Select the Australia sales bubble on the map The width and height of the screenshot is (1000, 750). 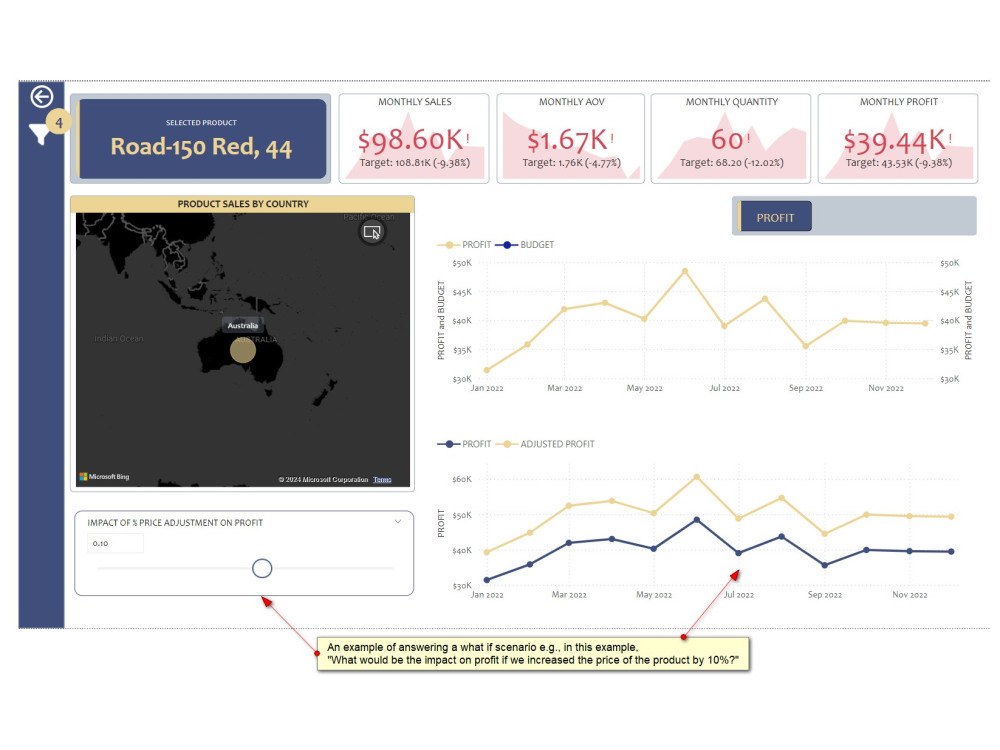tap(241, 350)
